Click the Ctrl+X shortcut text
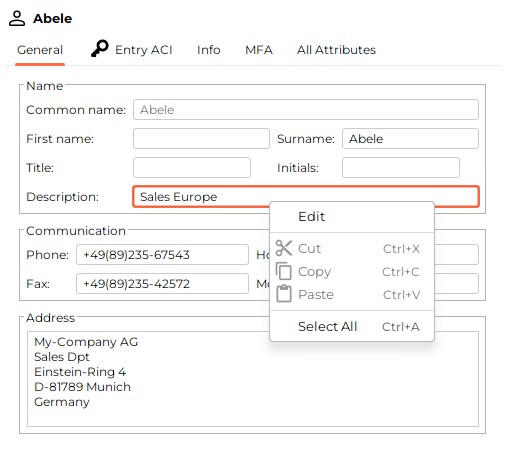The height and width of the screenshot is (459, 506). click(x=401, y=249)
